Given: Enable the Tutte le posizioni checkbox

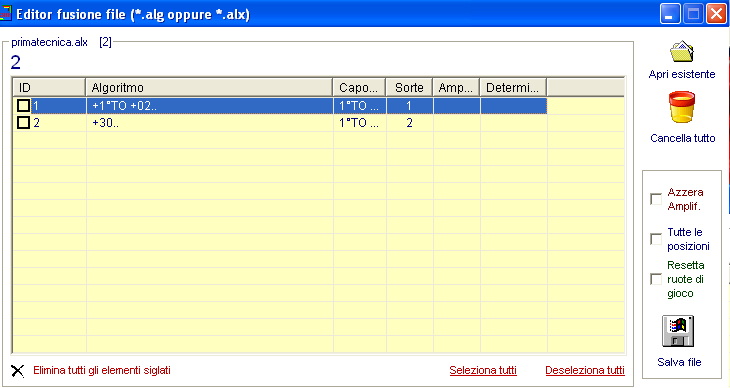Looking at the screenshot, I should click(x=656, y=239).
